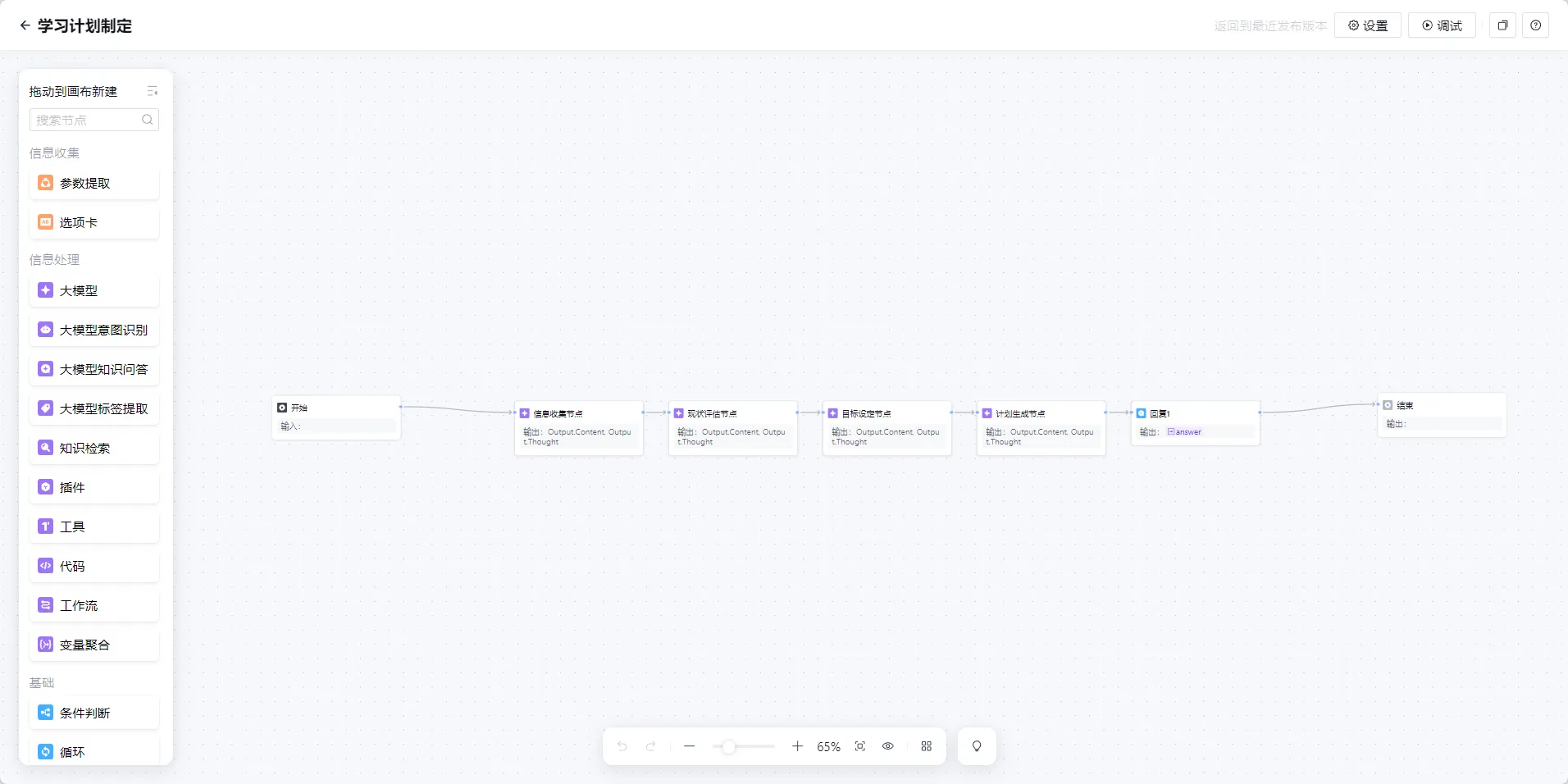
Task: Click the fit-to-screen icon
Action: (x=859, y=746)
